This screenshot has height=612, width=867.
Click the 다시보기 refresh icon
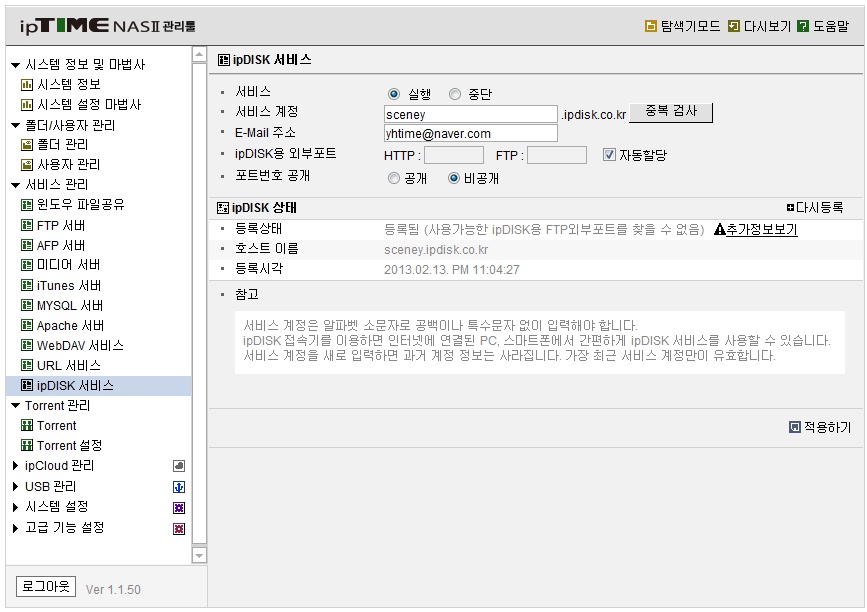tap(734, 26)
